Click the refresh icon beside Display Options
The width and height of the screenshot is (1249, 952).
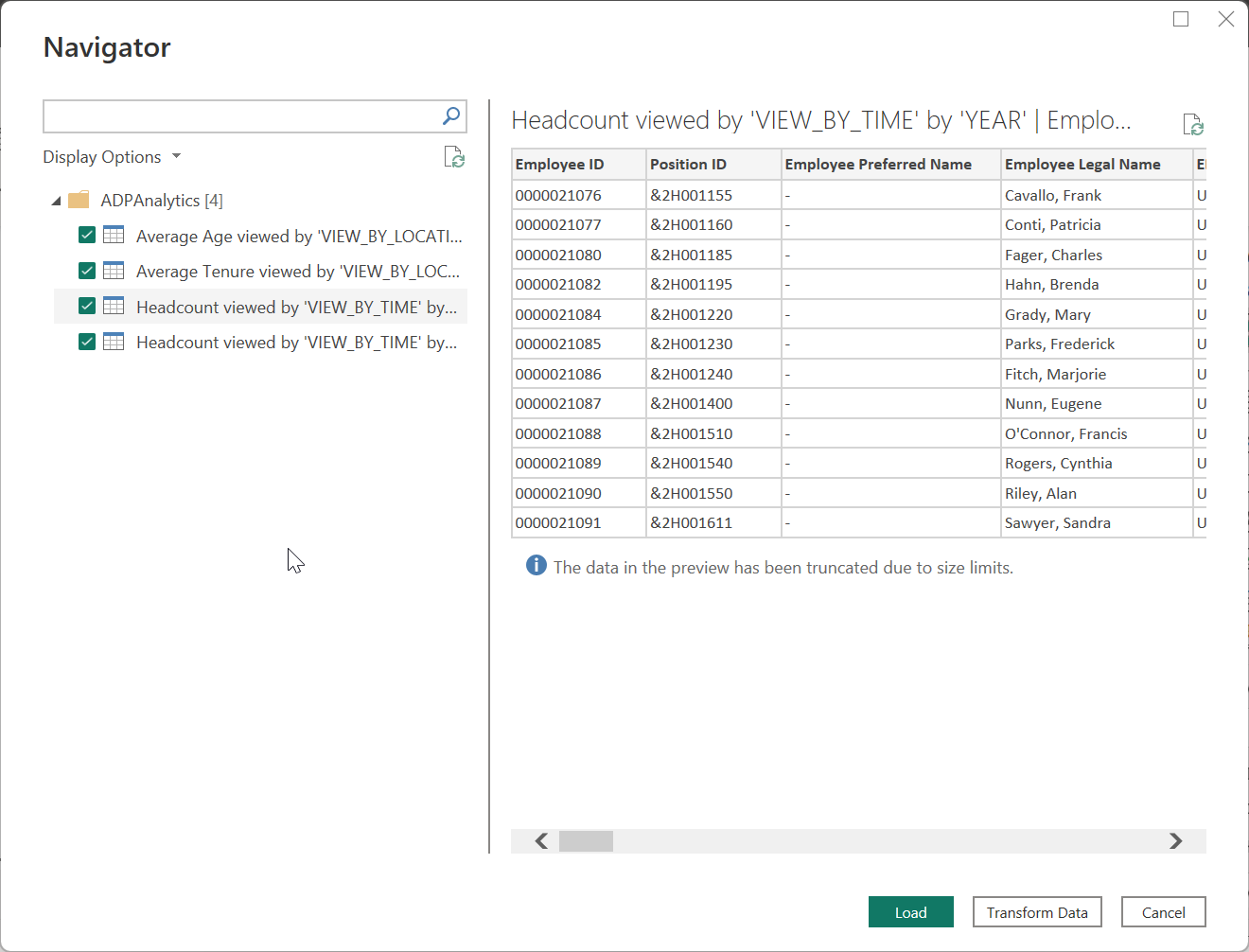pyautogui.click(x=454, y=157)
